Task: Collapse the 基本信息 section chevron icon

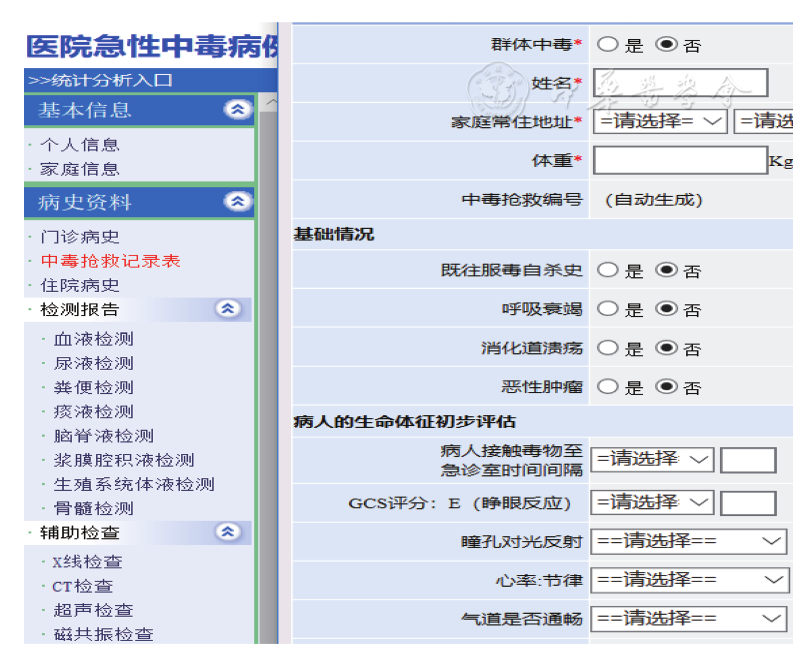Action: tap(237, 110)
